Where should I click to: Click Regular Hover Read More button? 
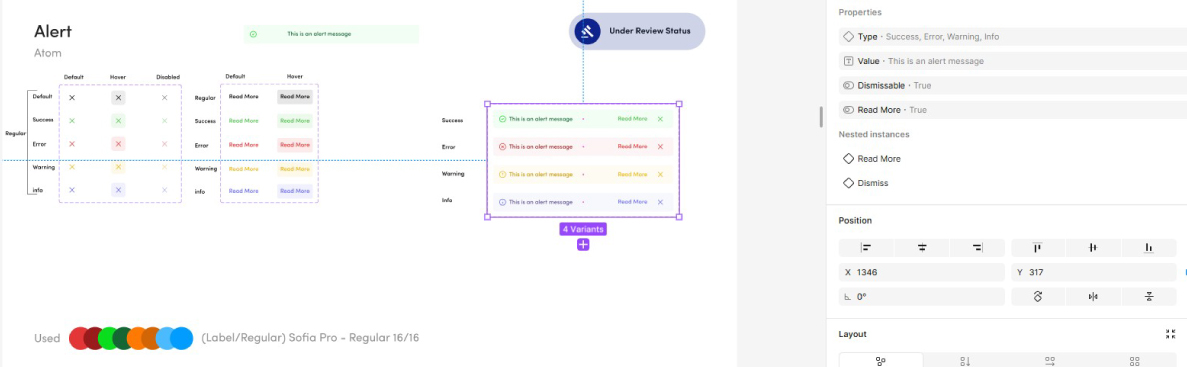pyautogui.click(x=294, y=97)
